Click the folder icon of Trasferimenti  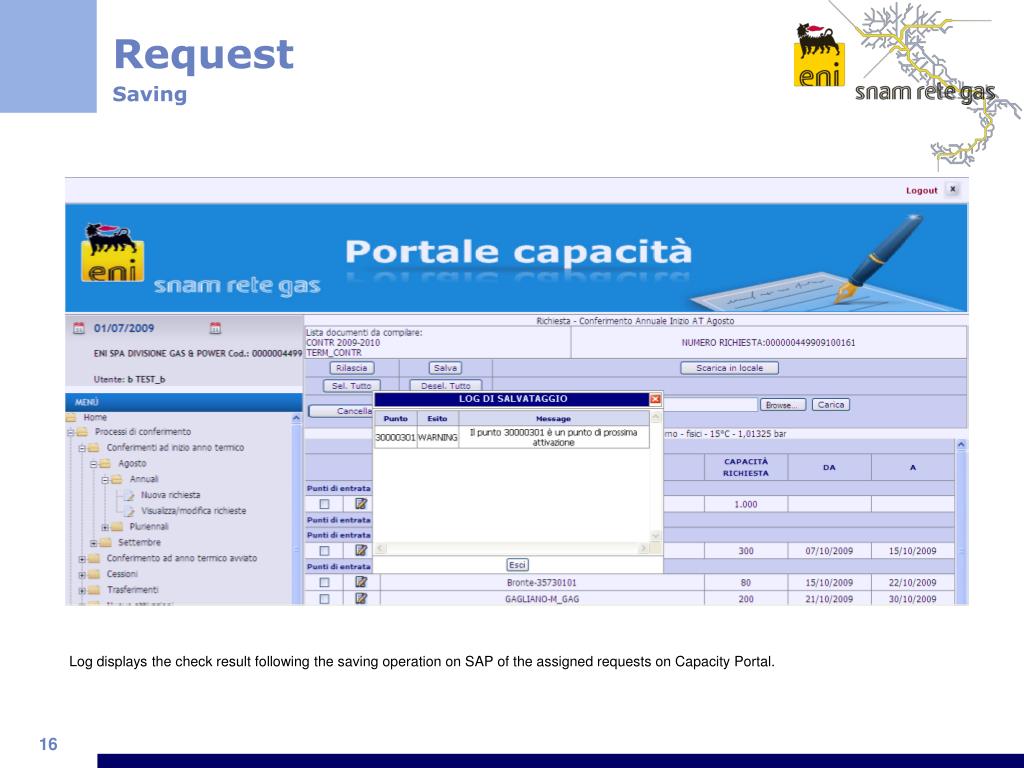point(93,590)
